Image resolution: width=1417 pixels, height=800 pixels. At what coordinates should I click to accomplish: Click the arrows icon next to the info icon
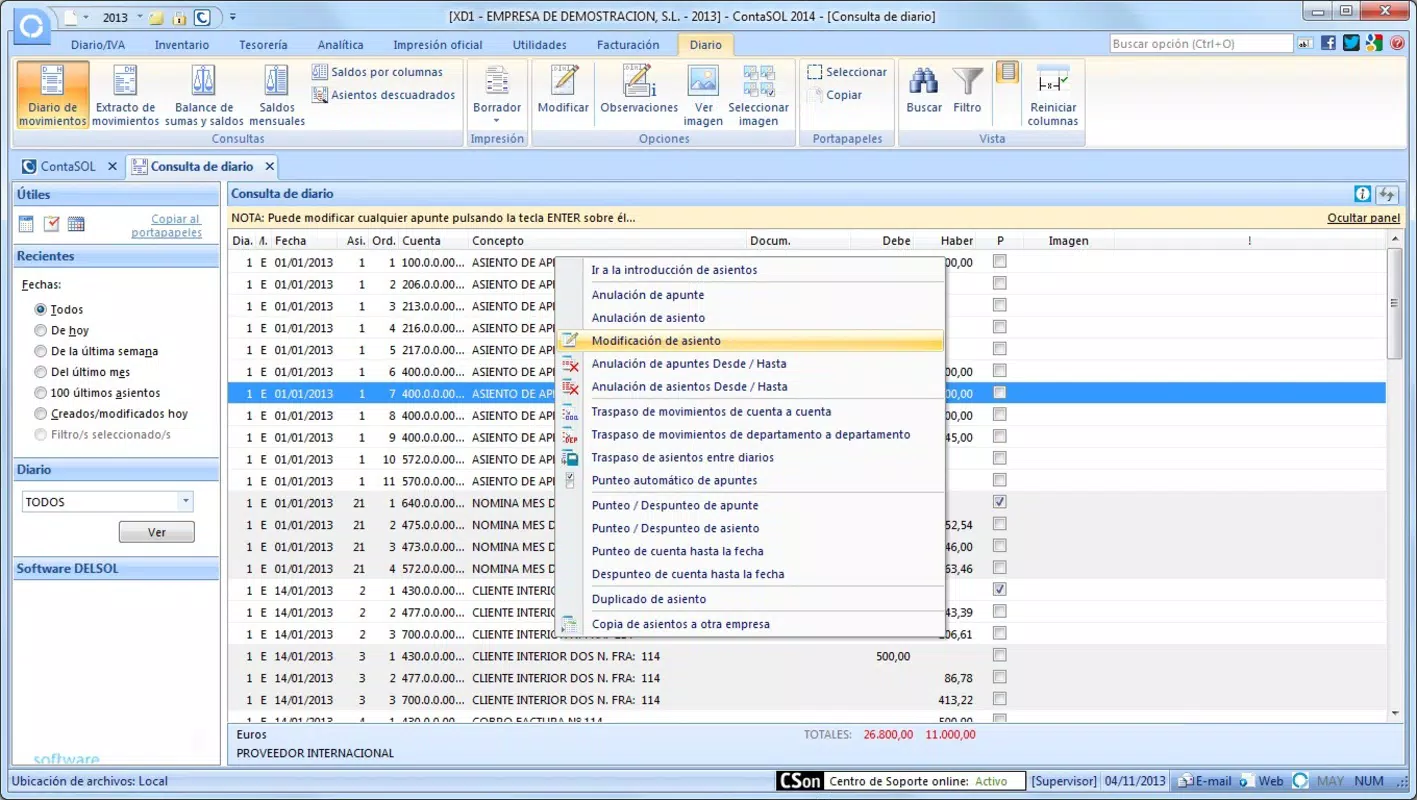[x=1387, y=194]
